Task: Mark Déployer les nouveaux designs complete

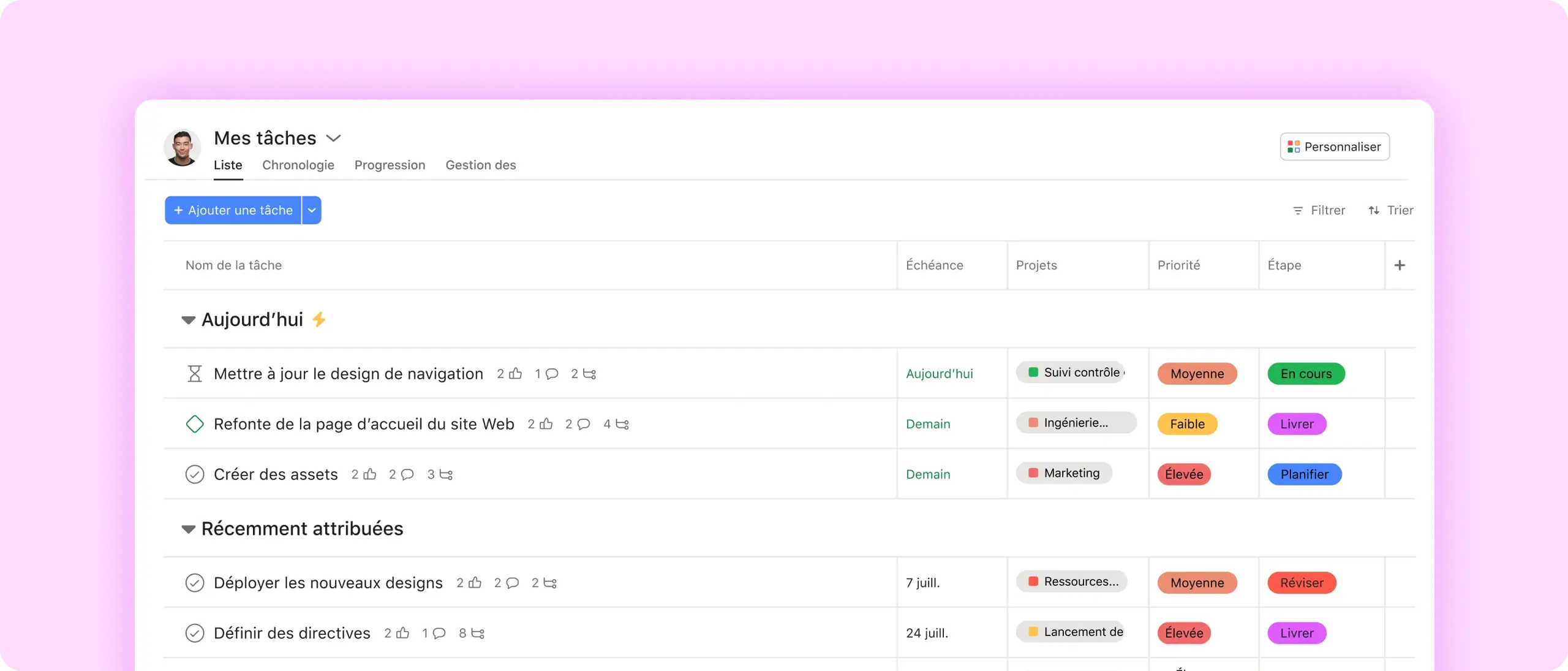Action: [194, 583]
